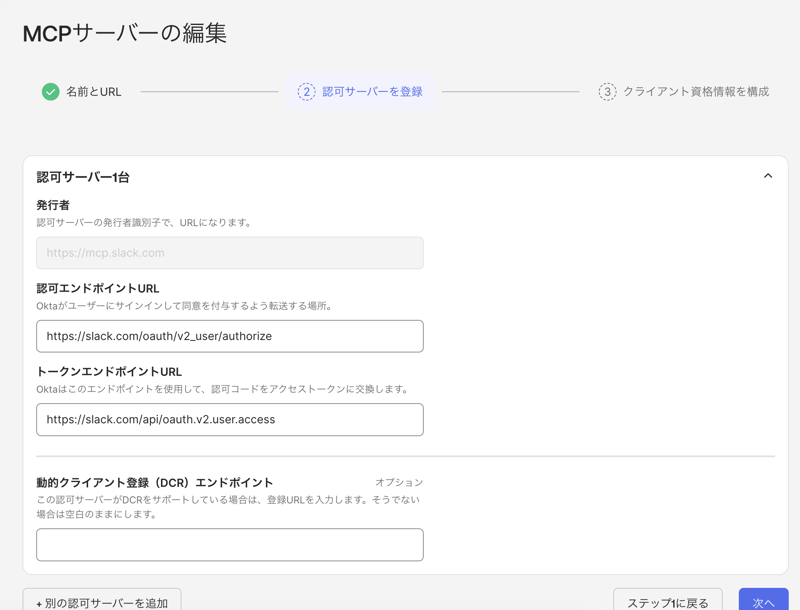Click the description starting with Oktaはこのエンドポイント
Image resolution: width=800 pixels, height=610 pixels.
point(223,389)
